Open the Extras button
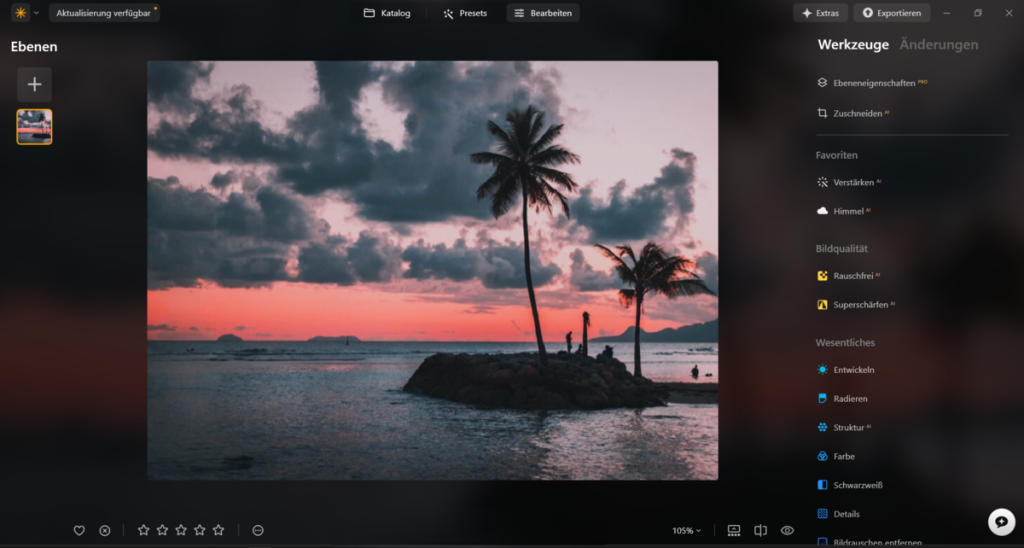The width and height of the screenshot is (1024, 548). 820,13
